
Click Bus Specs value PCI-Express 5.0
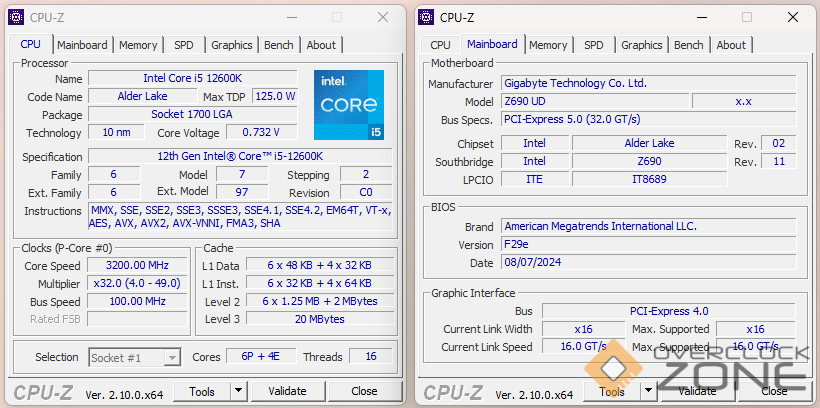tap(648, 119)
